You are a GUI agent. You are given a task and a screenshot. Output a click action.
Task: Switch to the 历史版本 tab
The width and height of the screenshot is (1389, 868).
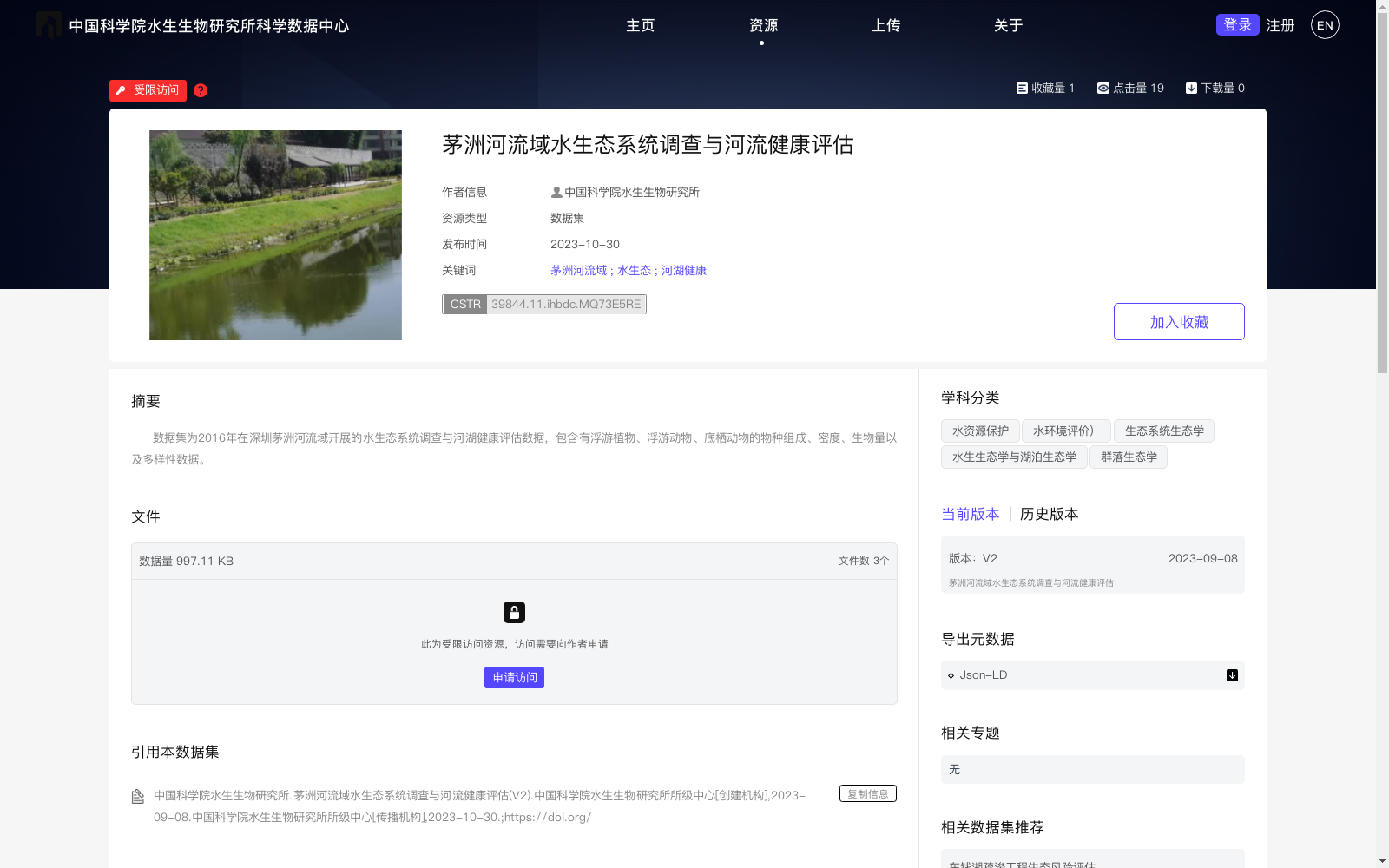tap(1049, 514)
